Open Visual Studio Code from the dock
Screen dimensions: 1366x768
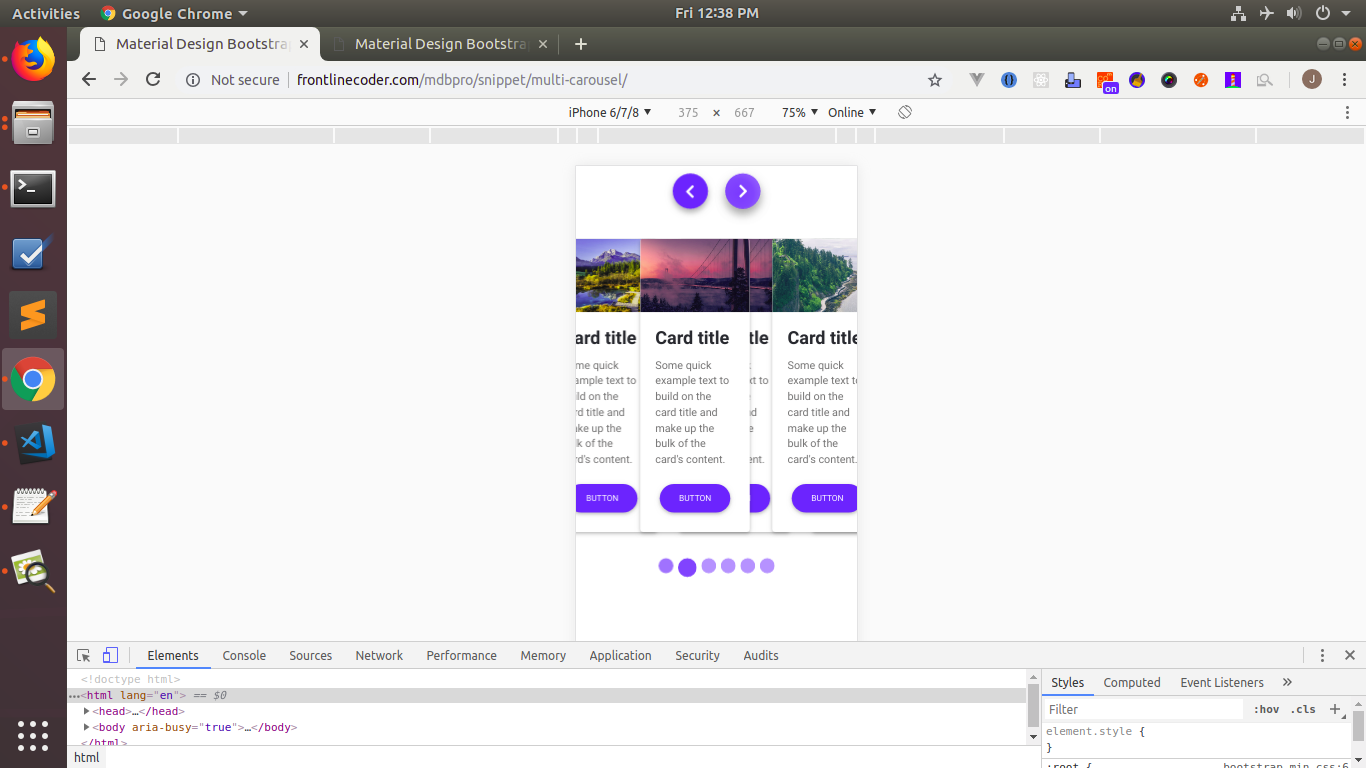tap(33, 444)
